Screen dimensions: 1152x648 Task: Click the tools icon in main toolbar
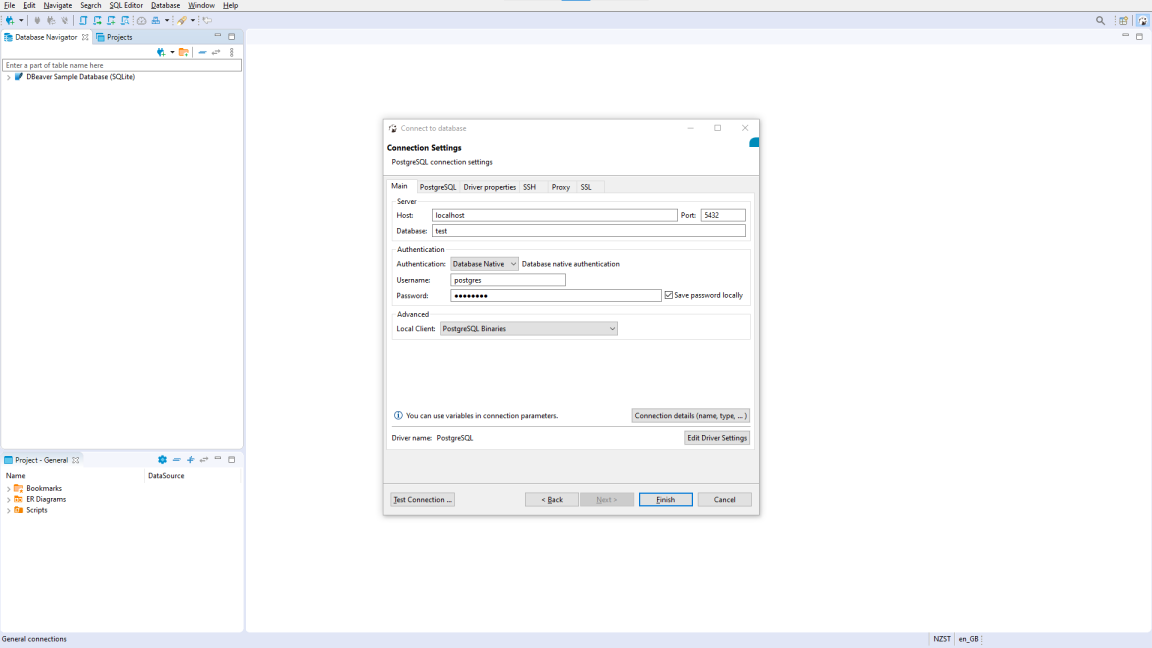(181, 21)
